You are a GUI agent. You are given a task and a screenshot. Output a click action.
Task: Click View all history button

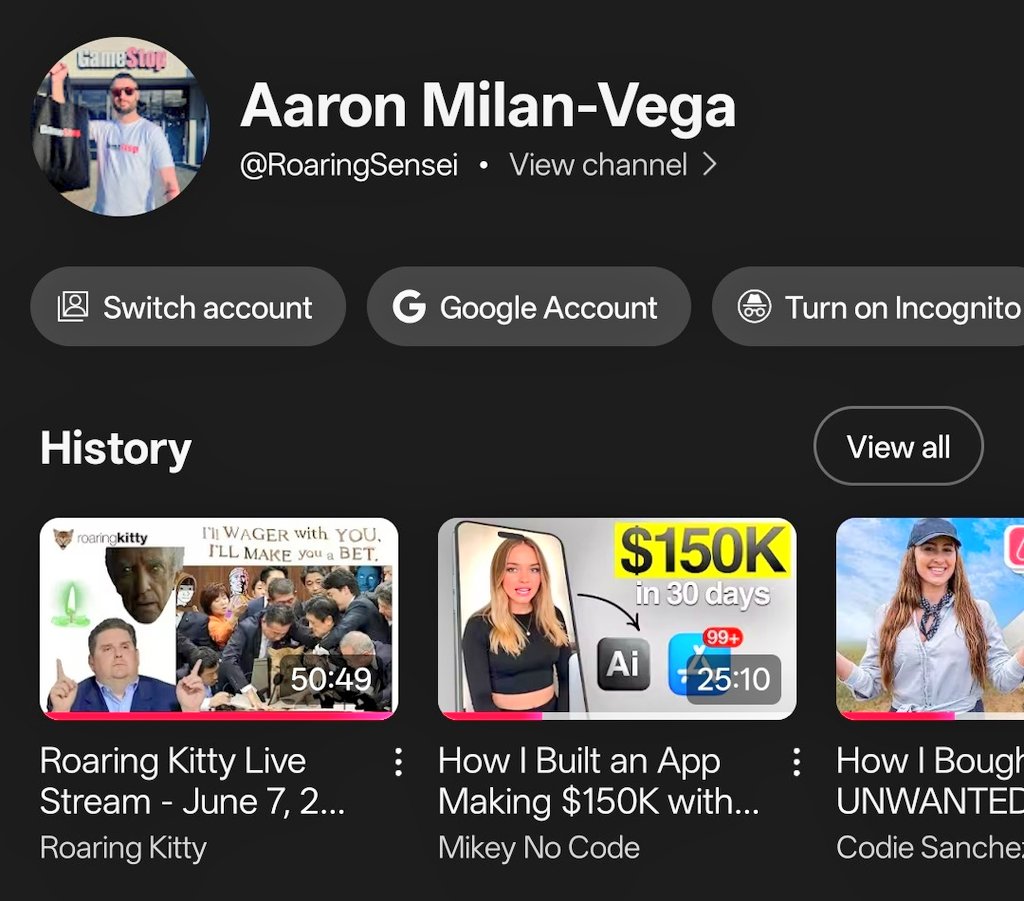tap(898, 447)
